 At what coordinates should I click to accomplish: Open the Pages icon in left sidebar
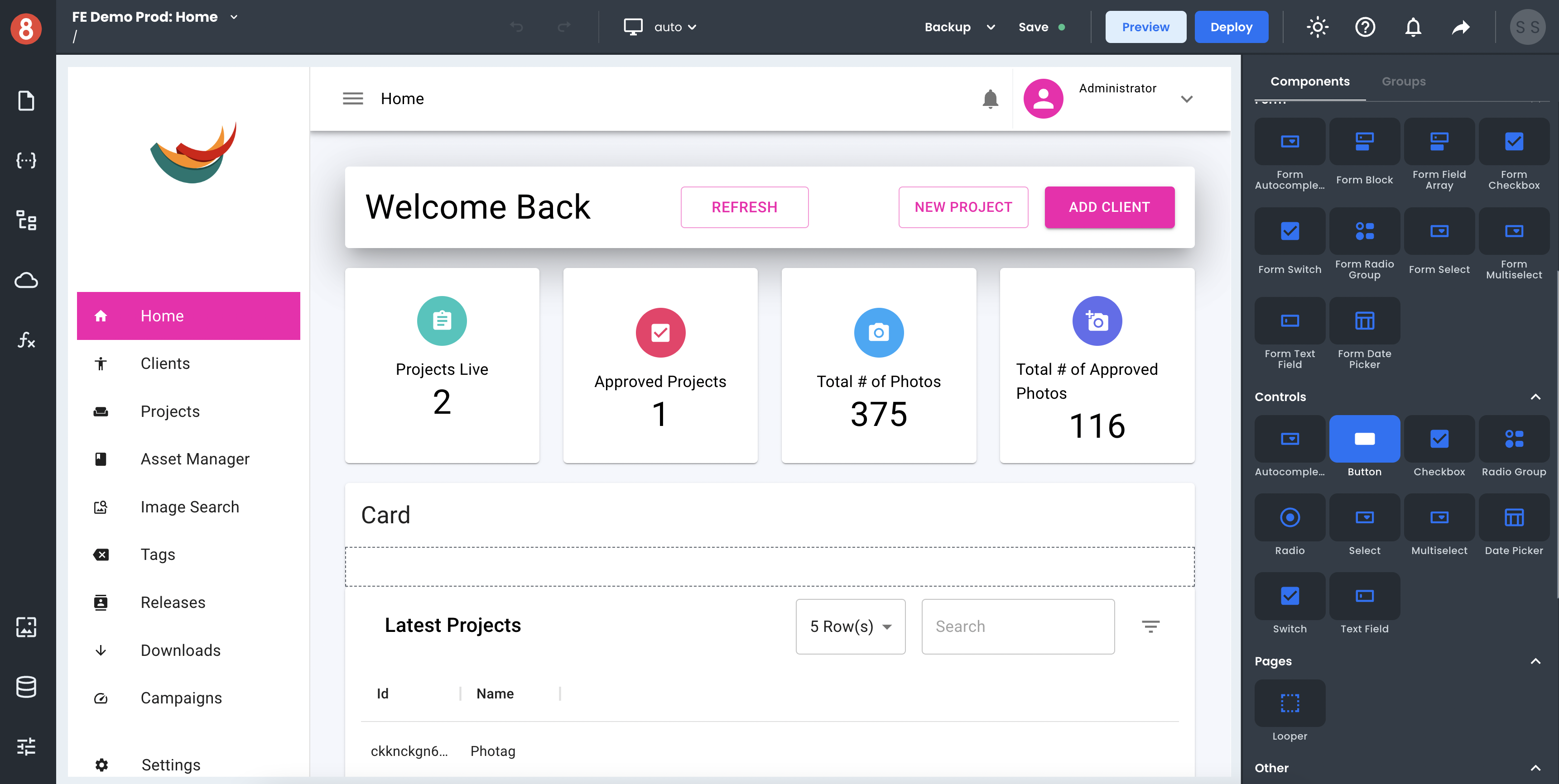26,100
